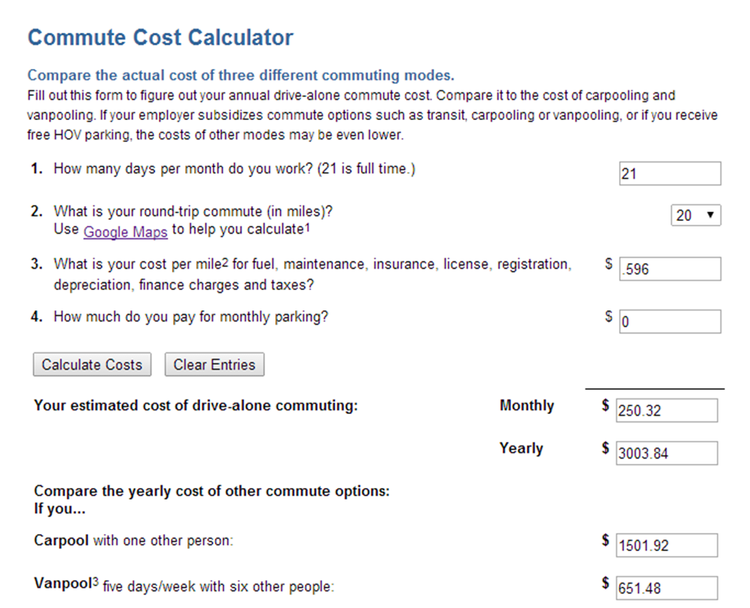750x608 pixels.
Task: Click the Carpool yearly cost field
Action: (x=667, y=545)
